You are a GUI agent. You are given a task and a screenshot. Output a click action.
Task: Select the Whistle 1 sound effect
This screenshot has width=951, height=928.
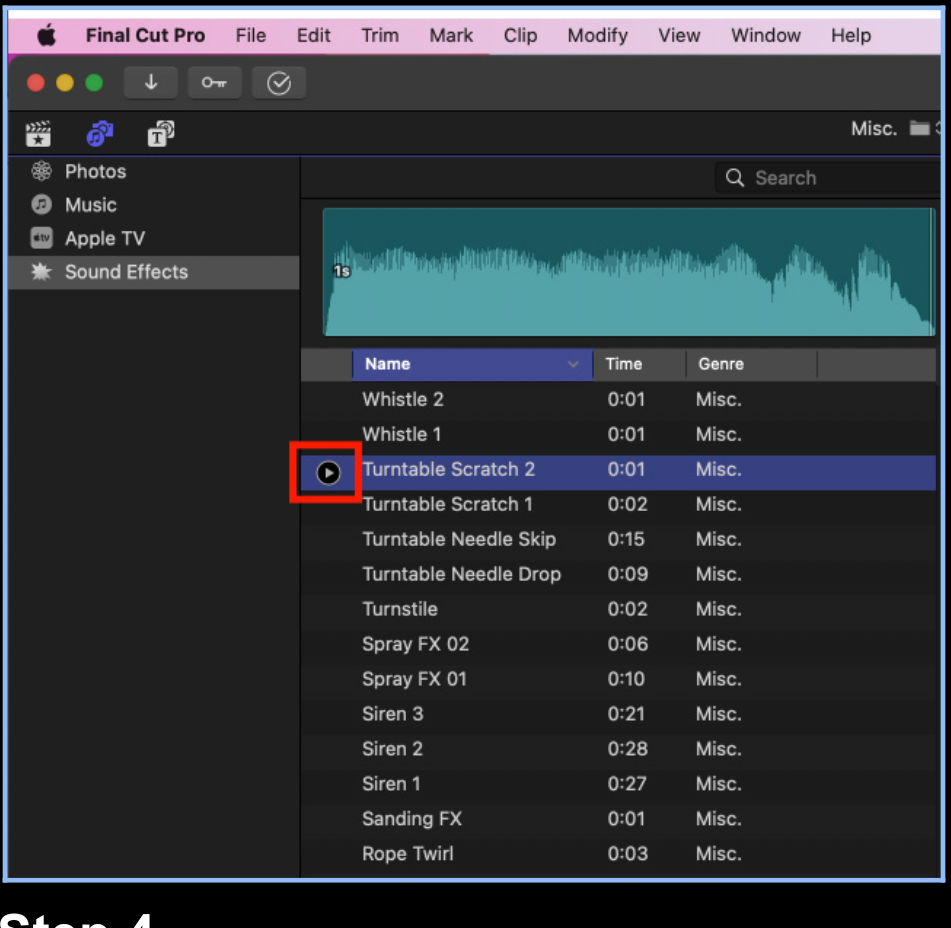point(619,434)
